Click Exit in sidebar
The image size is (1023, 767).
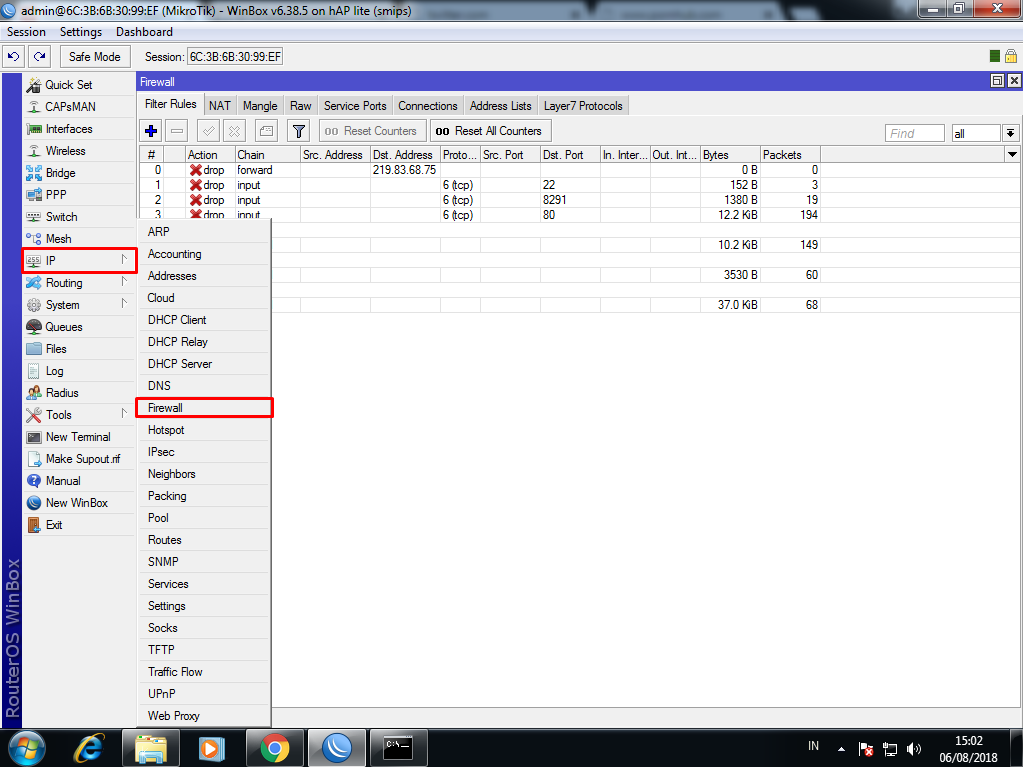[80, 525]
